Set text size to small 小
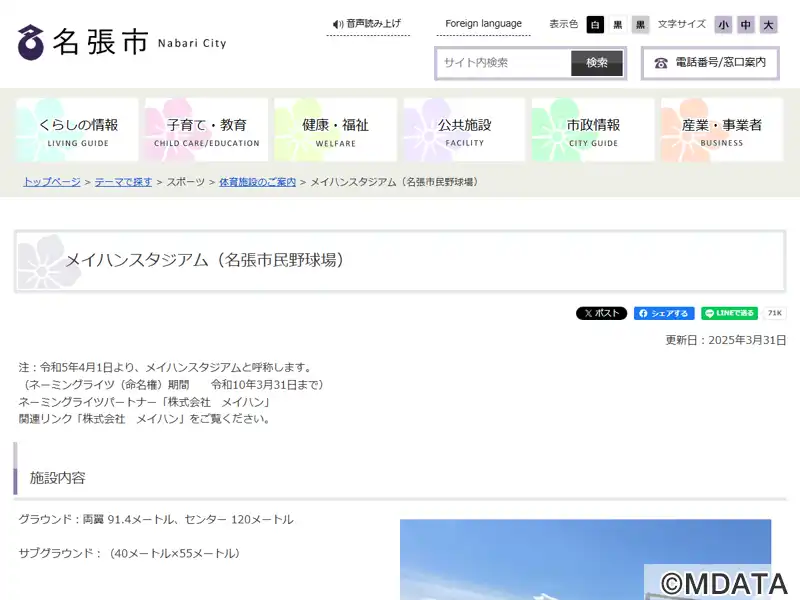Image resolution: width=800 pixels, height=600 pixels. coord(723,25)
